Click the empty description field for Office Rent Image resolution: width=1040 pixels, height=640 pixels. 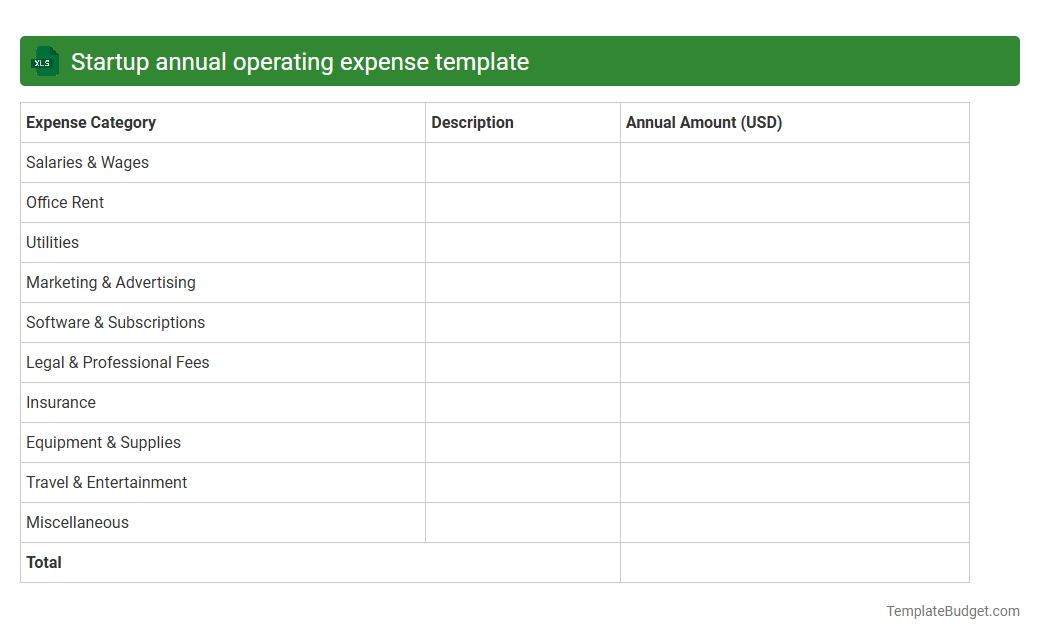click(x=522, y=202)
